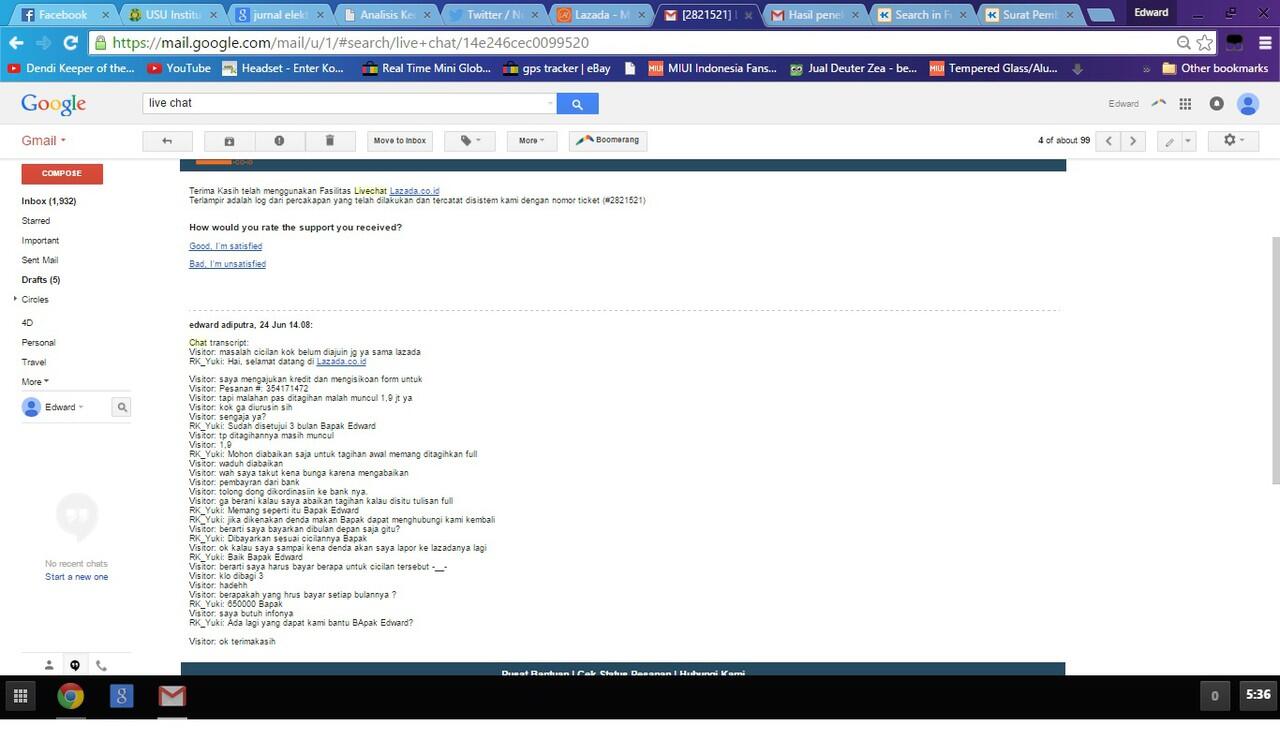Open Starred folder
The height and width of the screenshot is (740, 1280).
pos(36,221)
